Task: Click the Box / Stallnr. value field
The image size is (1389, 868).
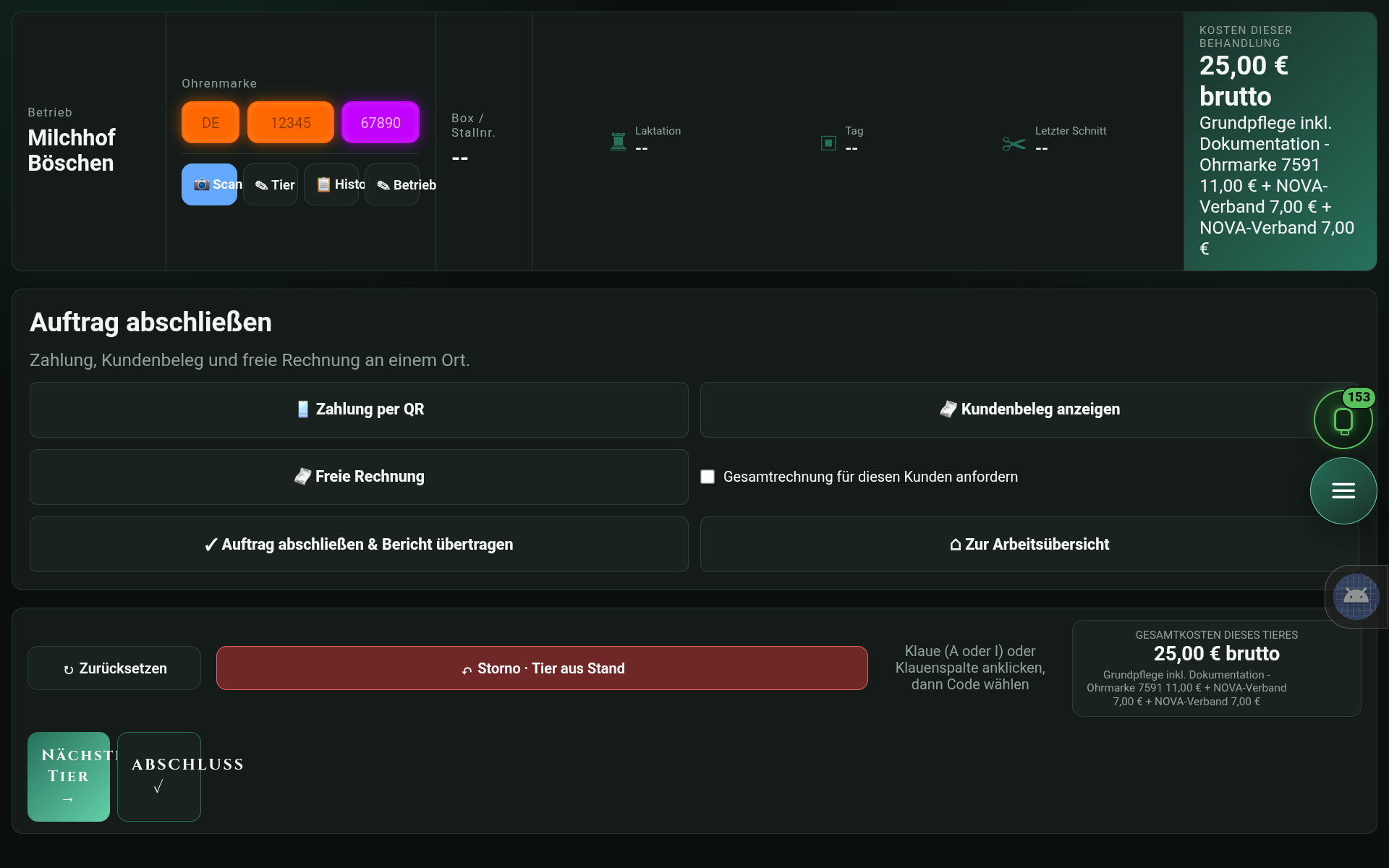Action: pos(460,158)
